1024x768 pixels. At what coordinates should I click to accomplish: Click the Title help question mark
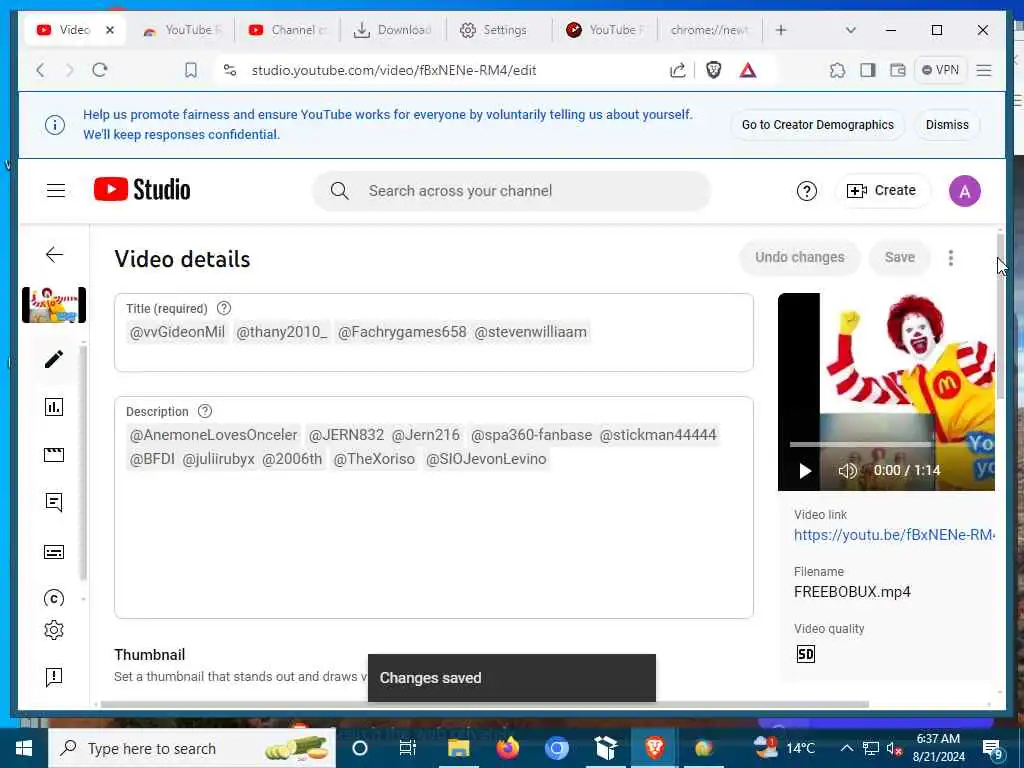[x=223, y=308]
